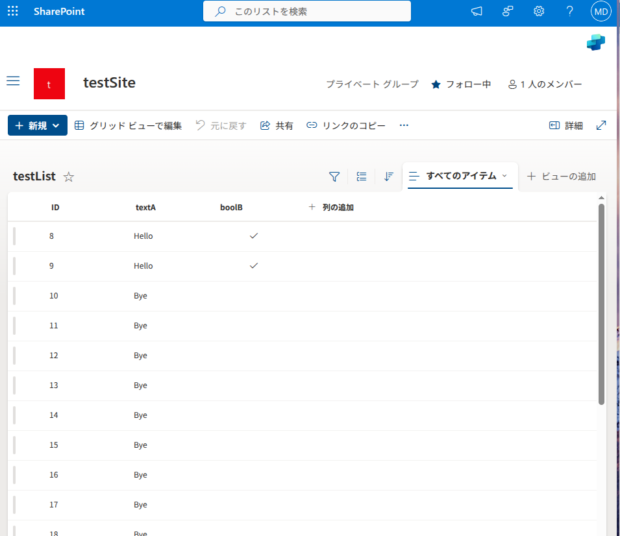
Task: Click the sort icon in list toolbar
Action: (388, 177)
